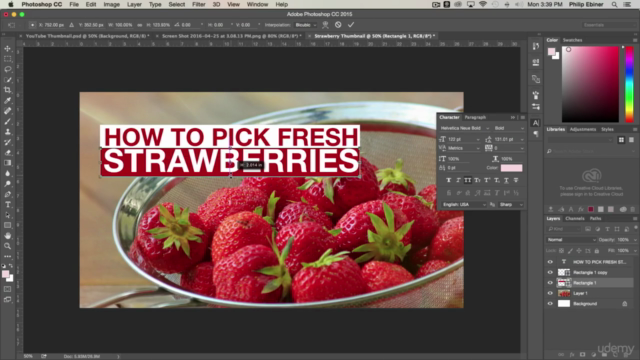640x360 pixels.
Task: Select the Lasso tool
Action: [7, 69]
